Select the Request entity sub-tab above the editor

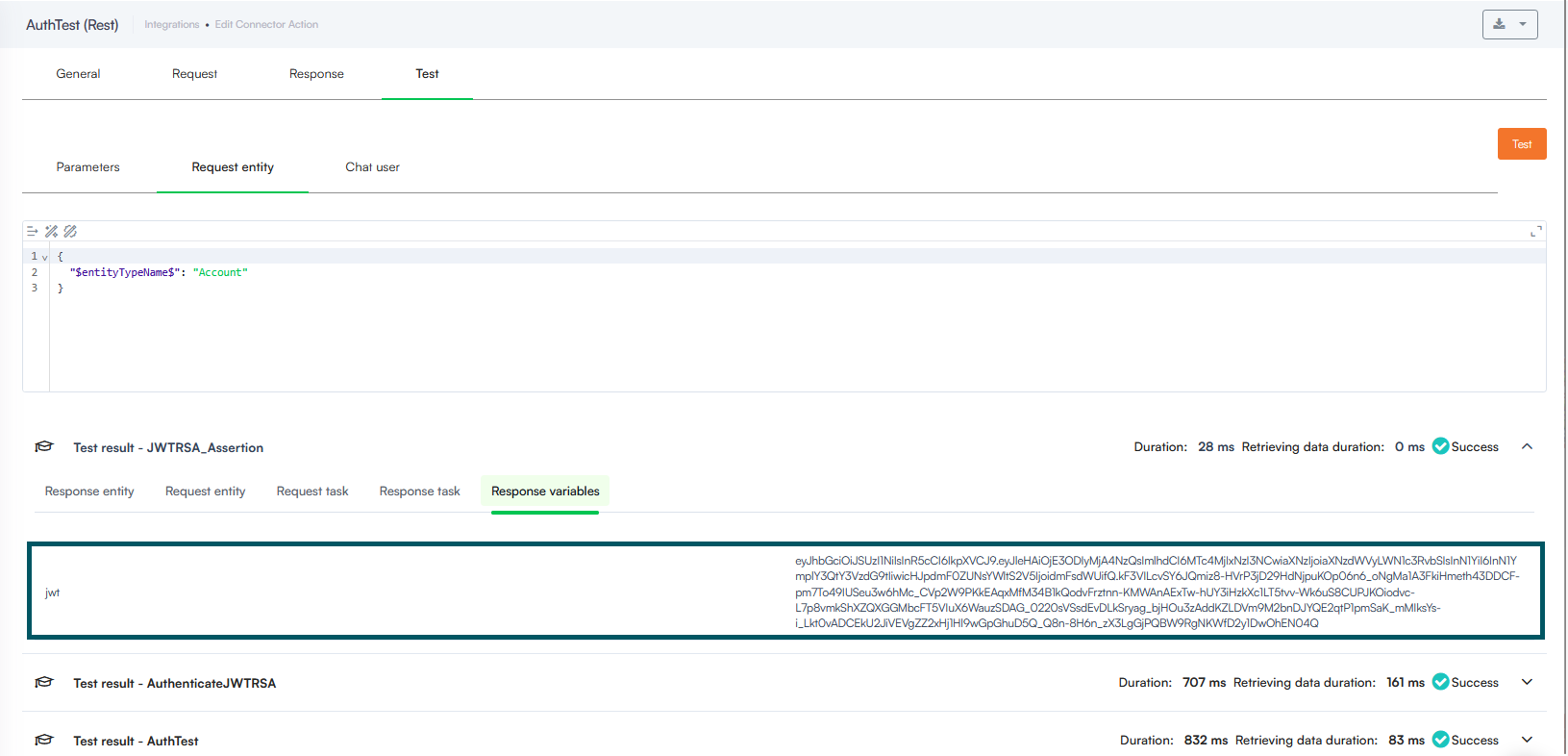coord(233,167)
